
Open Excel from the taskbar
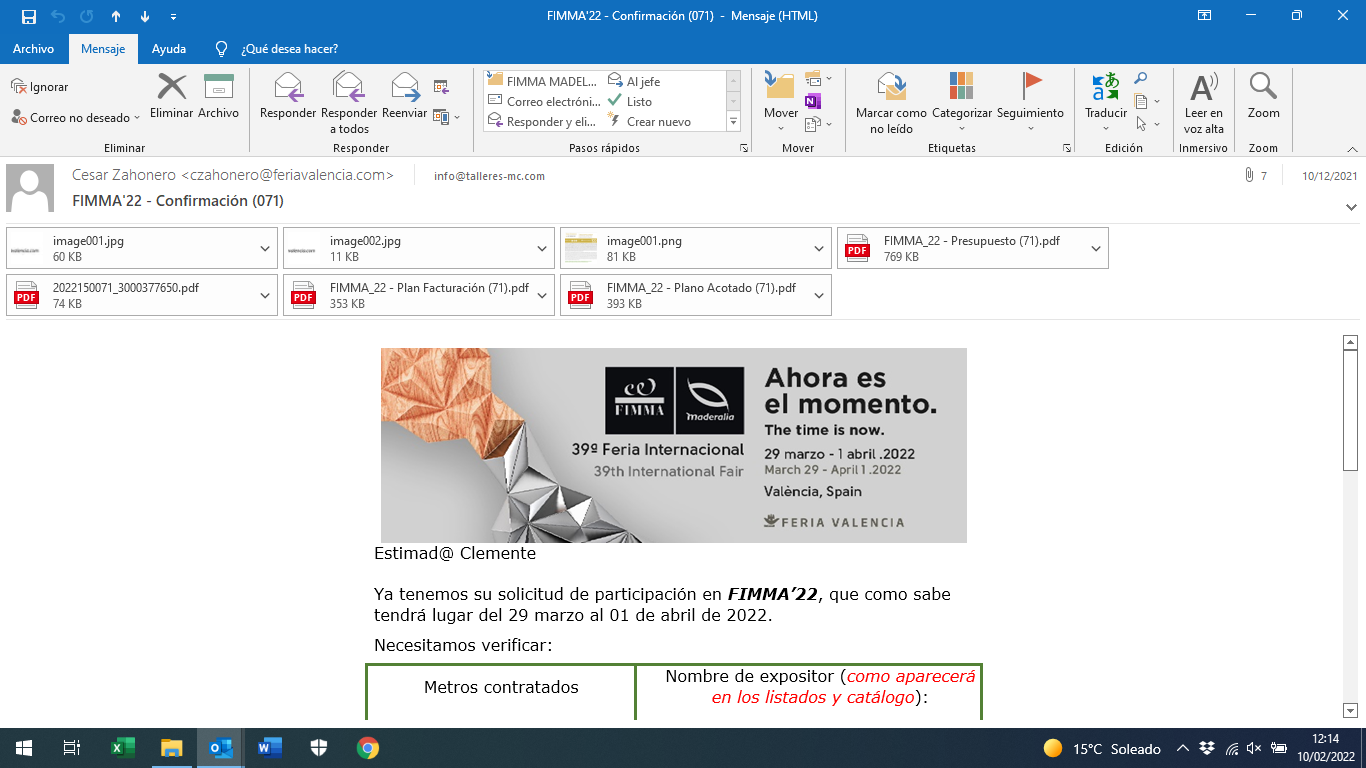[x=122, y=748]
